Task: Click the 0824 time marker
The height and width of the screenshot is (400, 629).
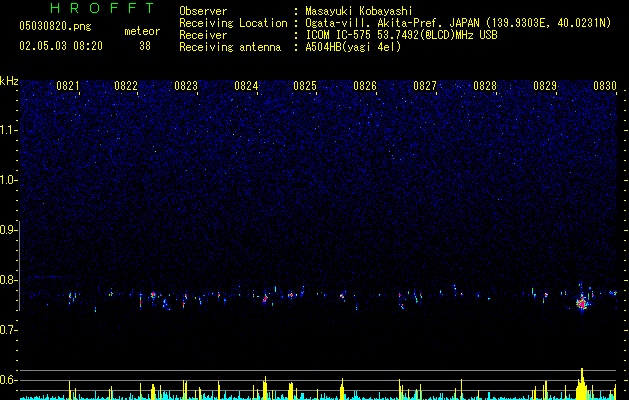Action: coord(246,86)
